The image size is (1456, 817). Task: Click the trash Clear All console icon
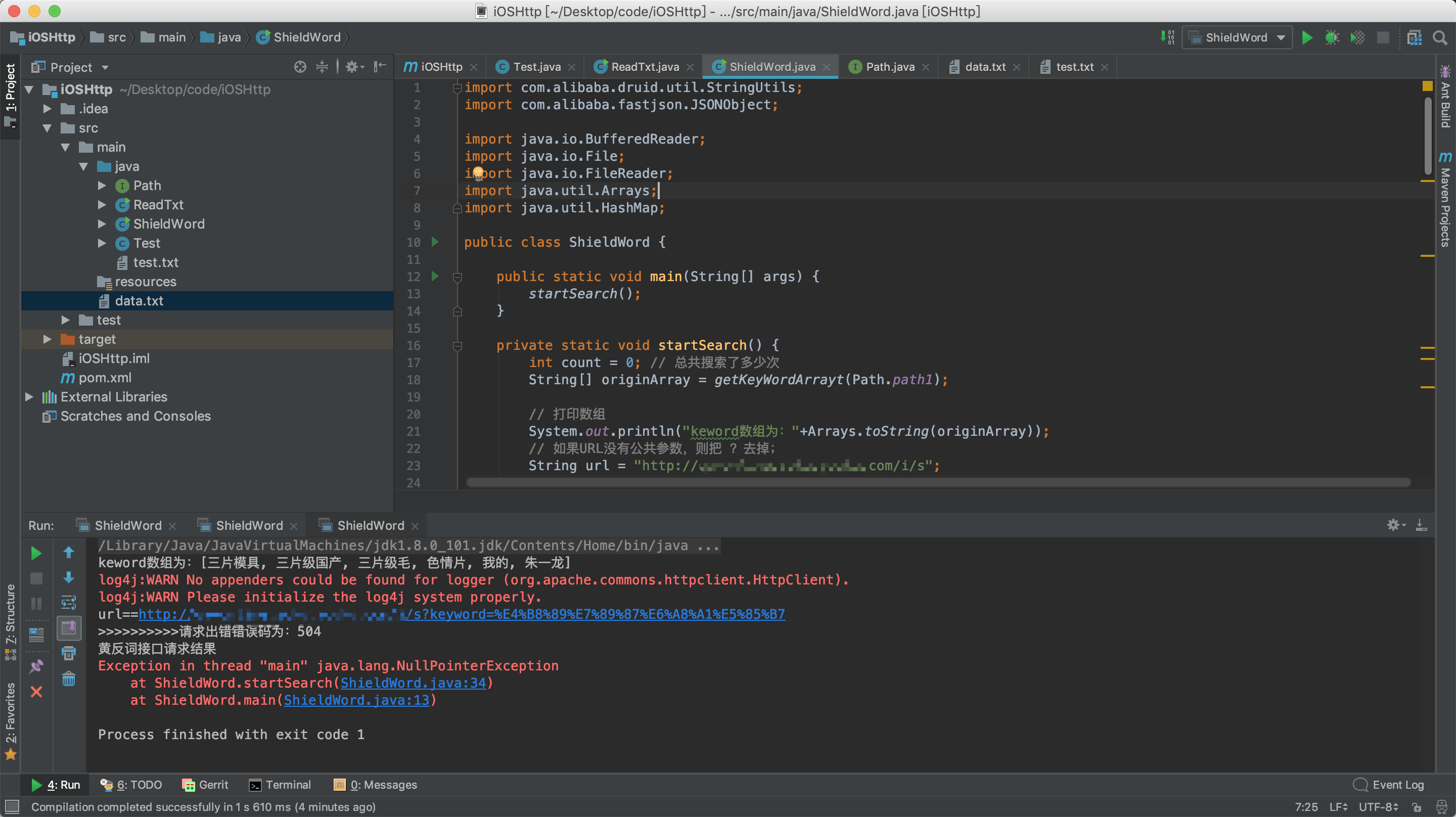tap(68, 678)
